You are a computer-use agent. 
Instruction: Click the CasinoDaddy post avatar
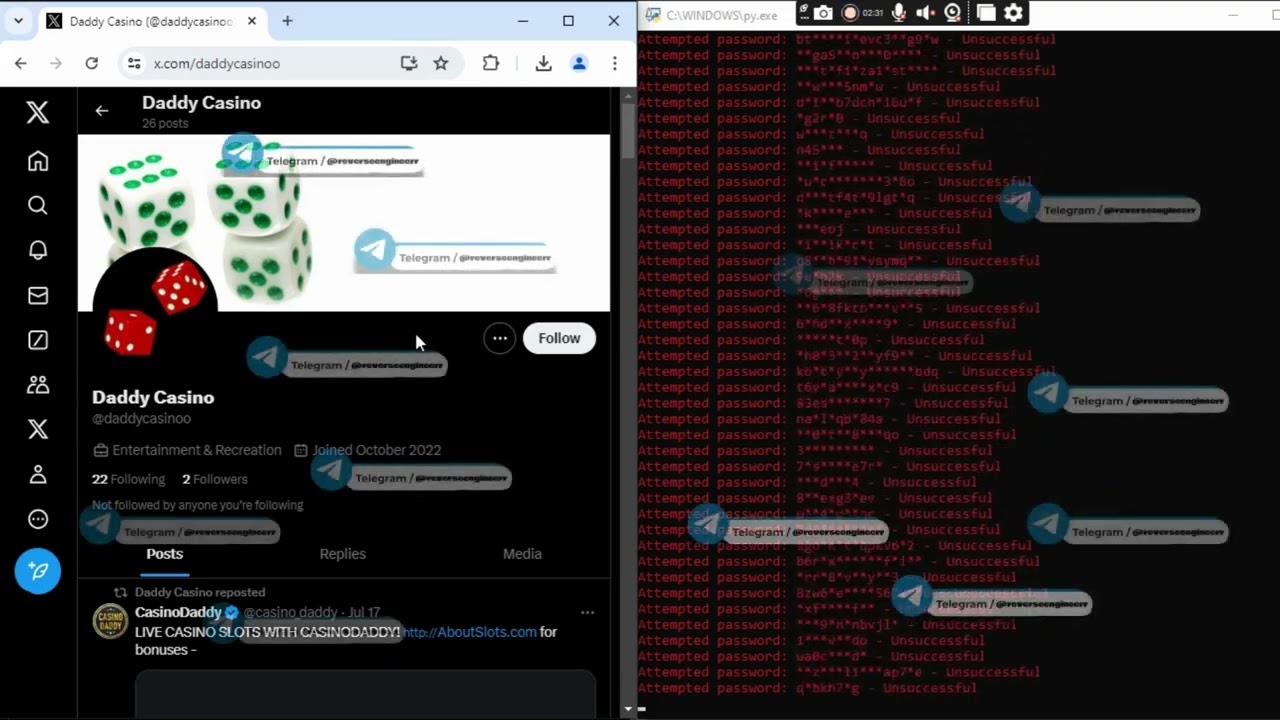click(x=110, y=621)
